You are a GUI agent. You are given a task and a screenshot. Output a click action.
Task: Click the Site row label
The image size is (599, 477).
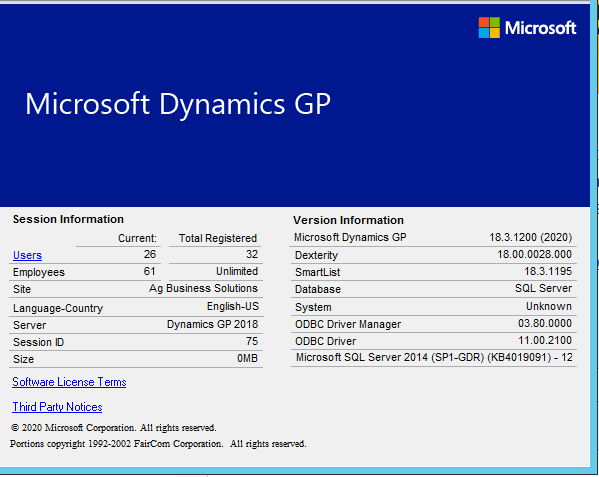coord(22,289)
